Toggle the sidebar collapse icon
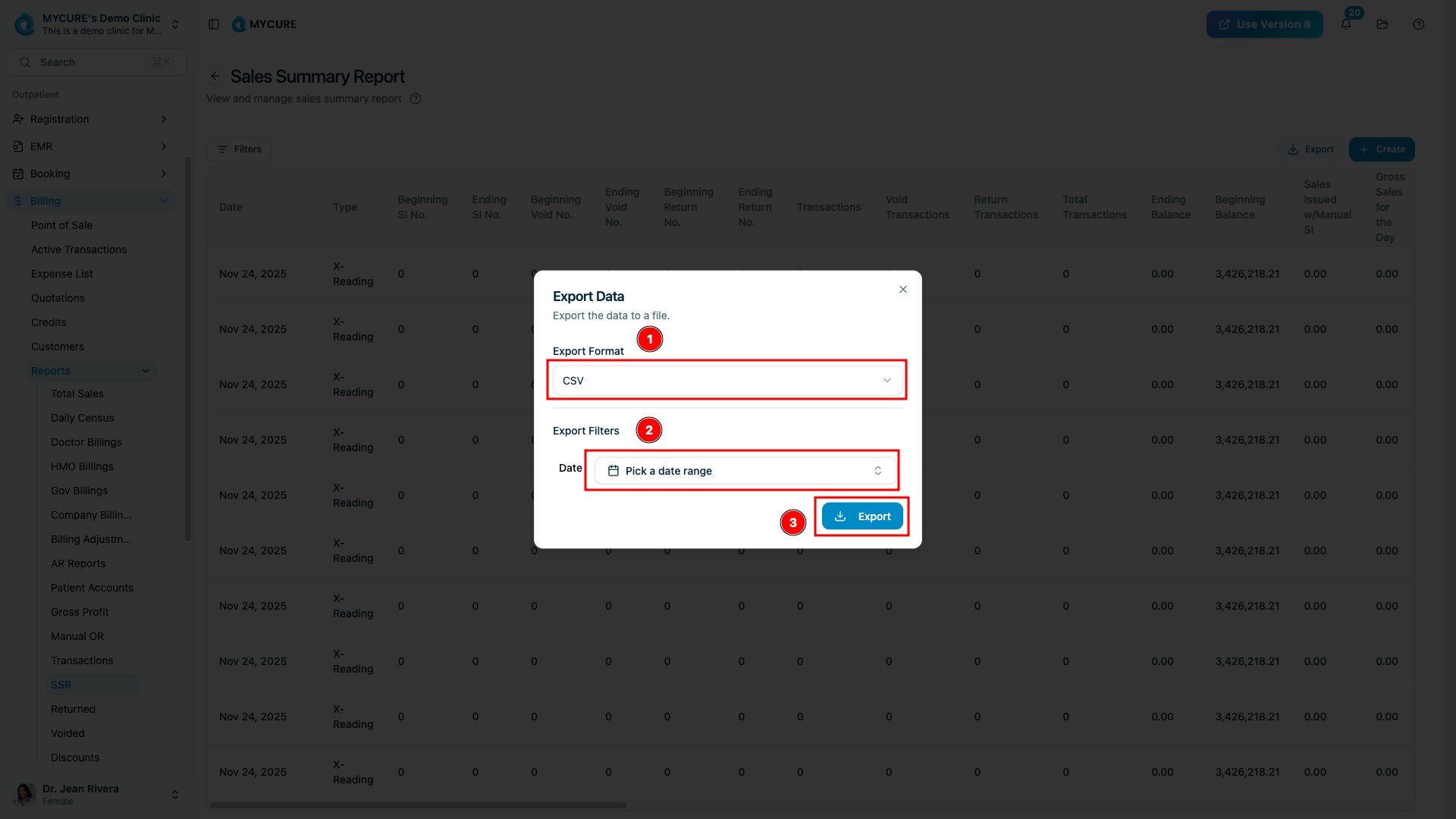Image resolution: width=1456 pixels, height=819 pixels. [x=214, y=24]
